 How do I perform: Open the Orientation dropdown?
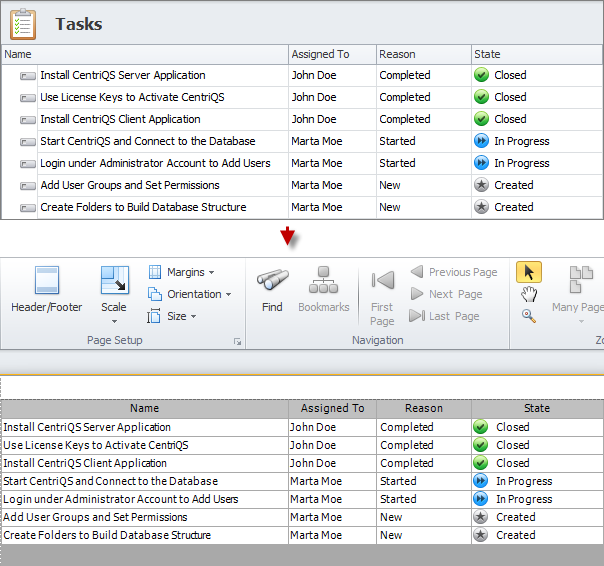[x=190, y=294]
